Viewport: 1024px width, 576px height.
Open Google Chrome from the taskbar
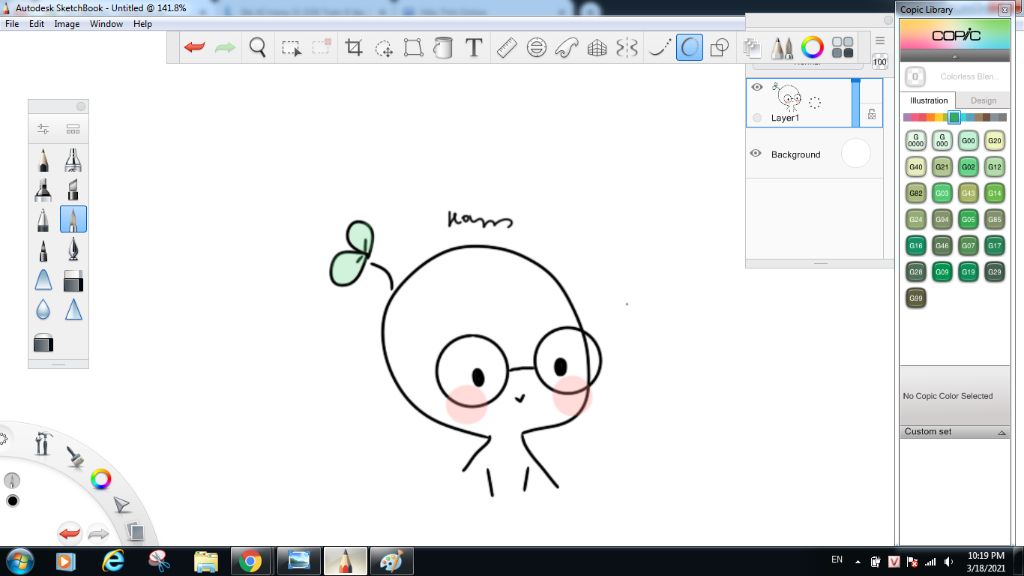(x=249, y=561)
